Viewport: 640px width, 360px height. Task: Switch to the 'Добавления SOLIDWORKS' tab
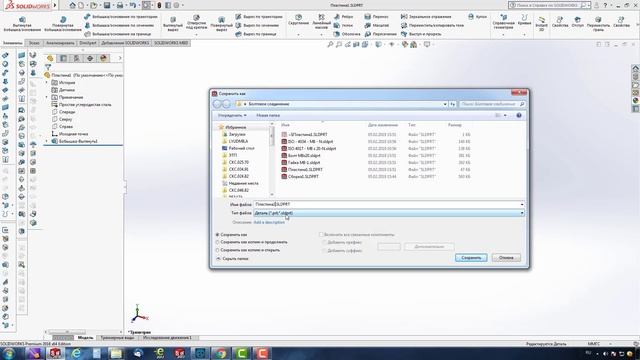(x=125, y=43)
